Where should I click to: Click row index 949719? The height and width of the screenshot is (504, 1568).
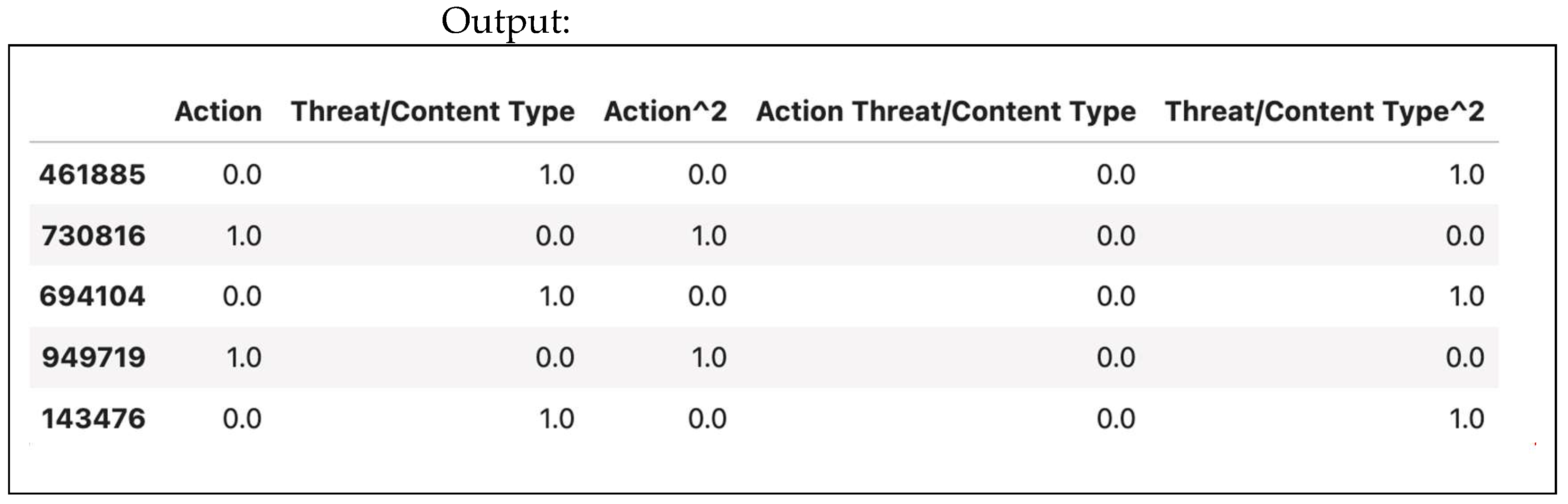tap(93, 357)
